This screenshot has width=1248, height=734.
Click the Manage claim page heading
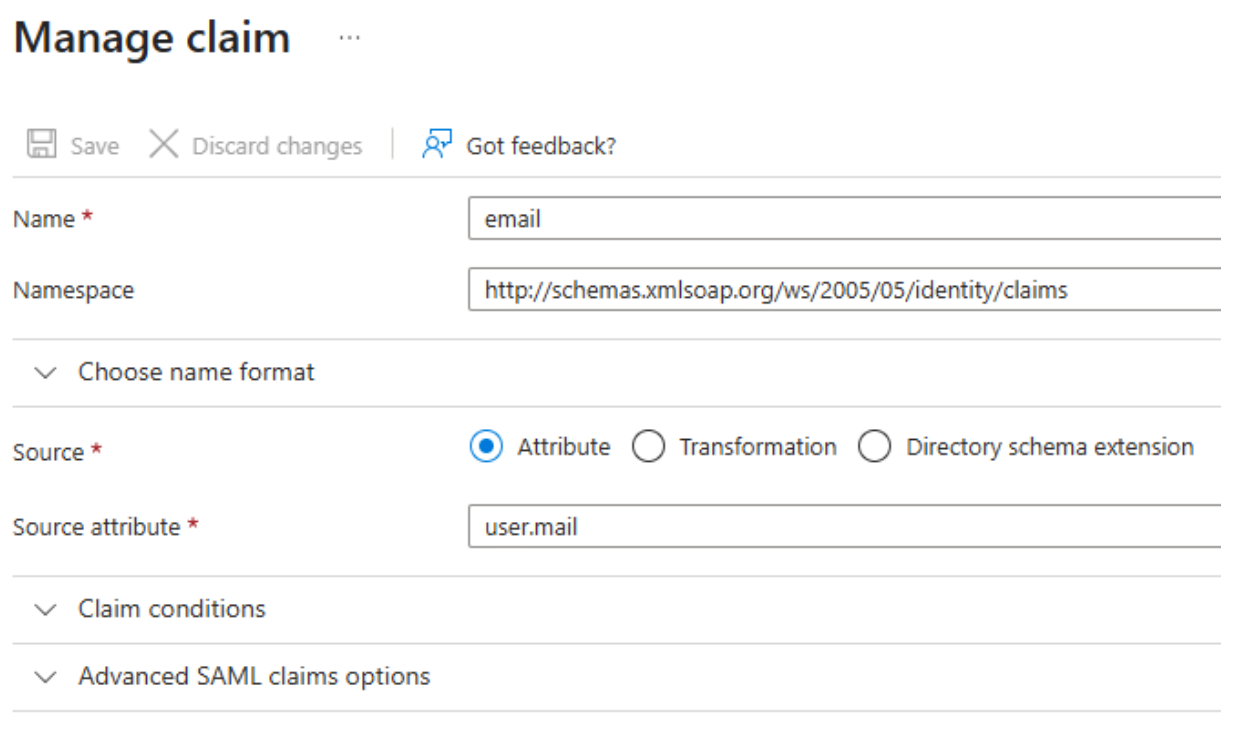152,38
